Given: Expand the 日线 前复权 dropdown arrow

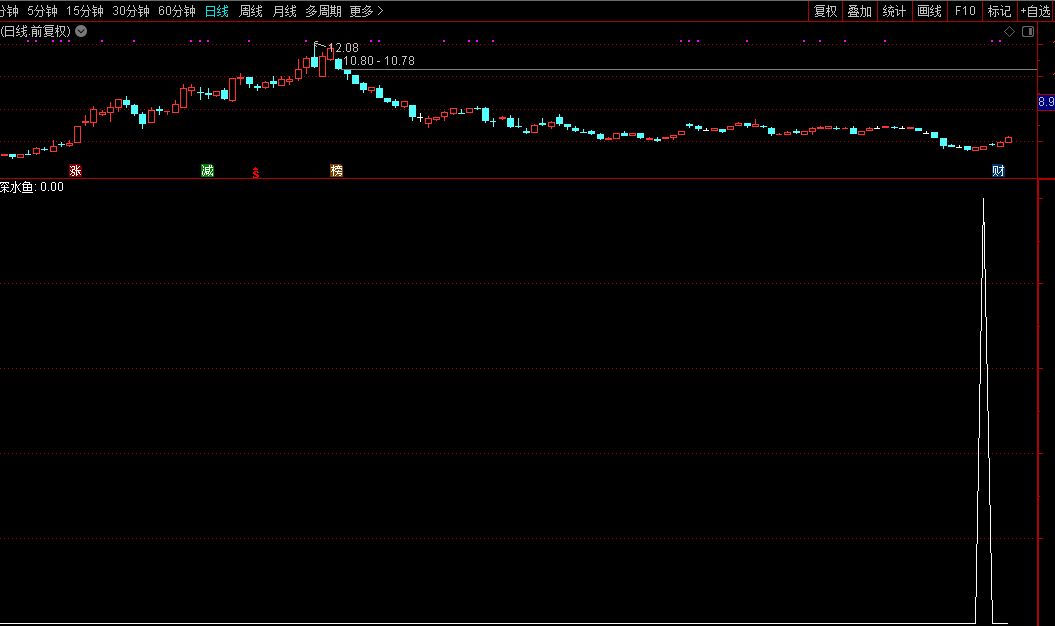Looking at the screenshot, I should point(81,31).
